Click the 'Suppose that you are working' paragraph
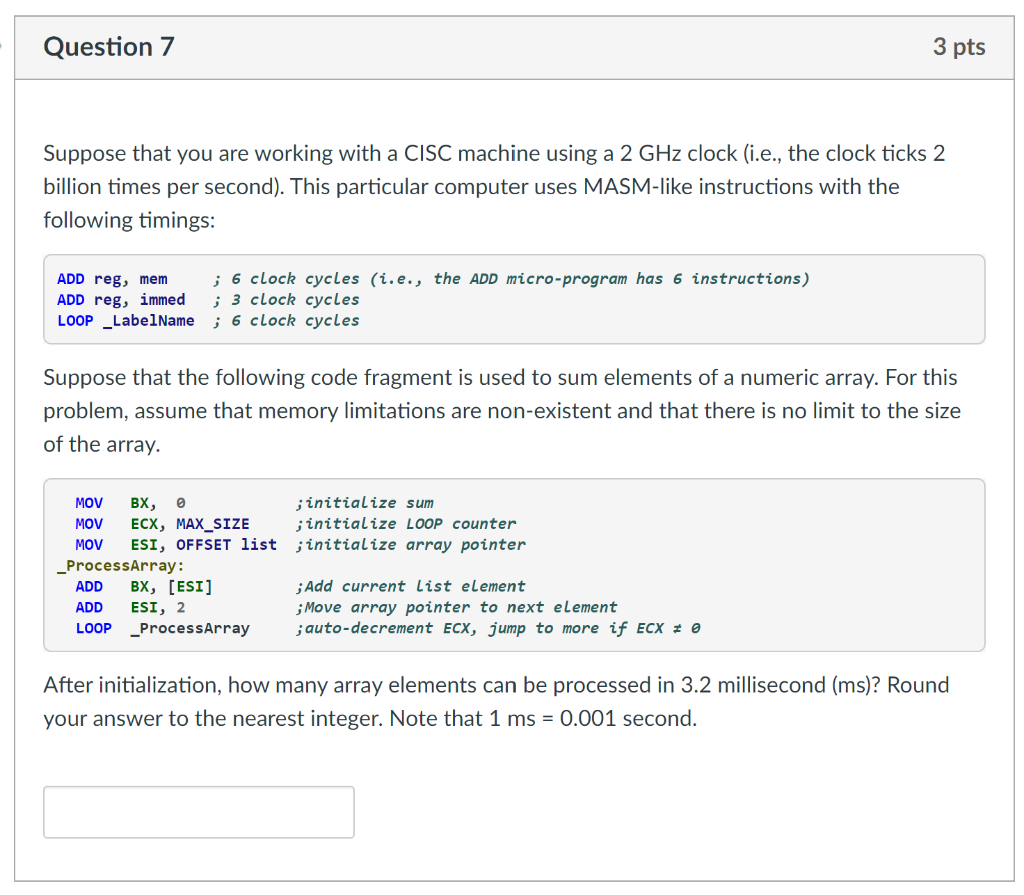 point(494,187)
